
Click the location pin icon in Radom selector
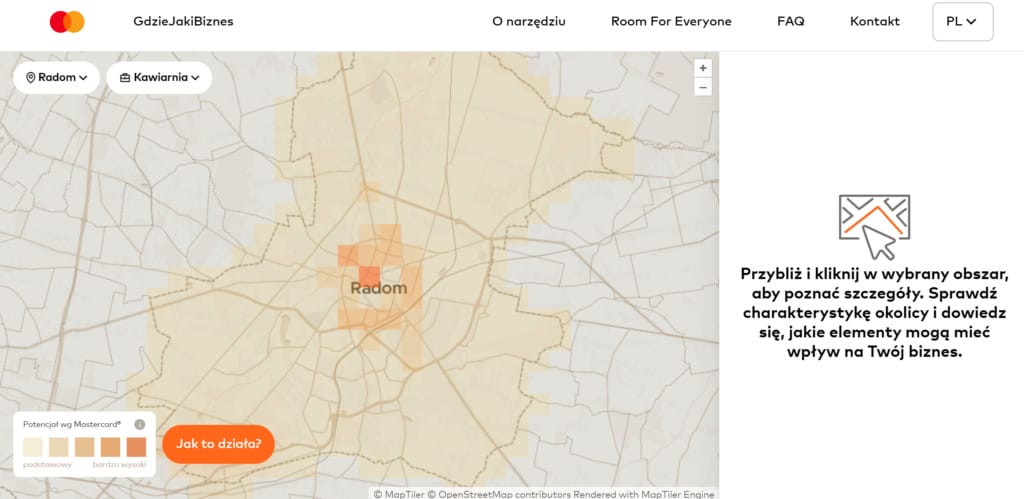pos(30,78)
